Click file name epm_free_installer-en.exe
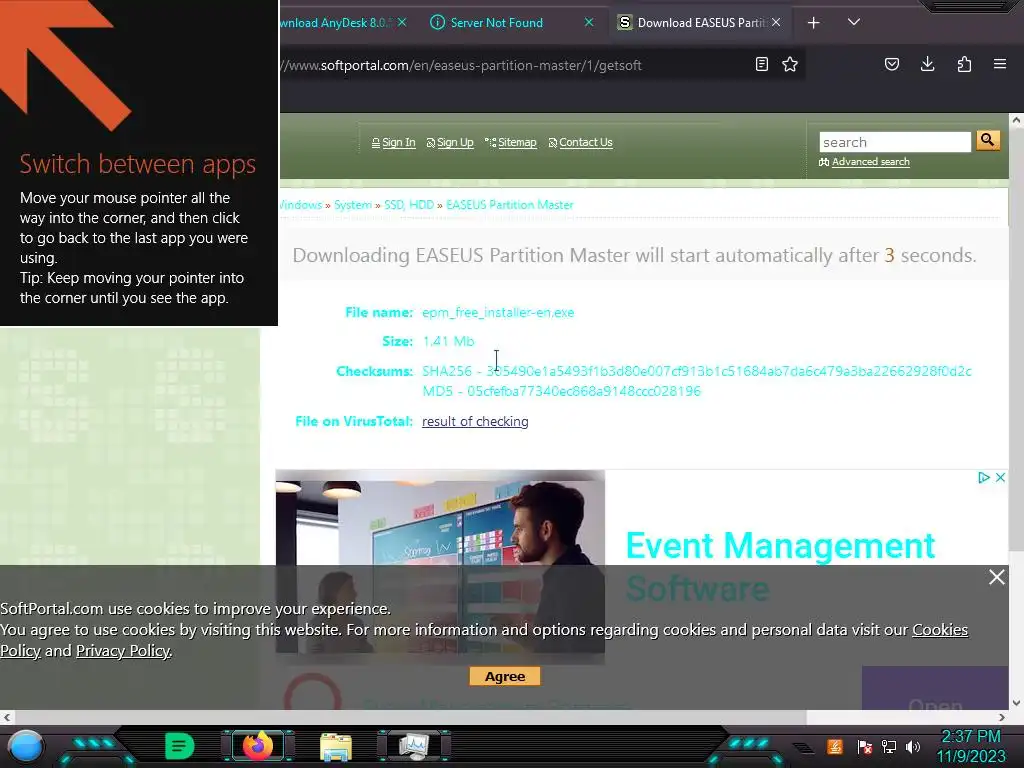 498,313
